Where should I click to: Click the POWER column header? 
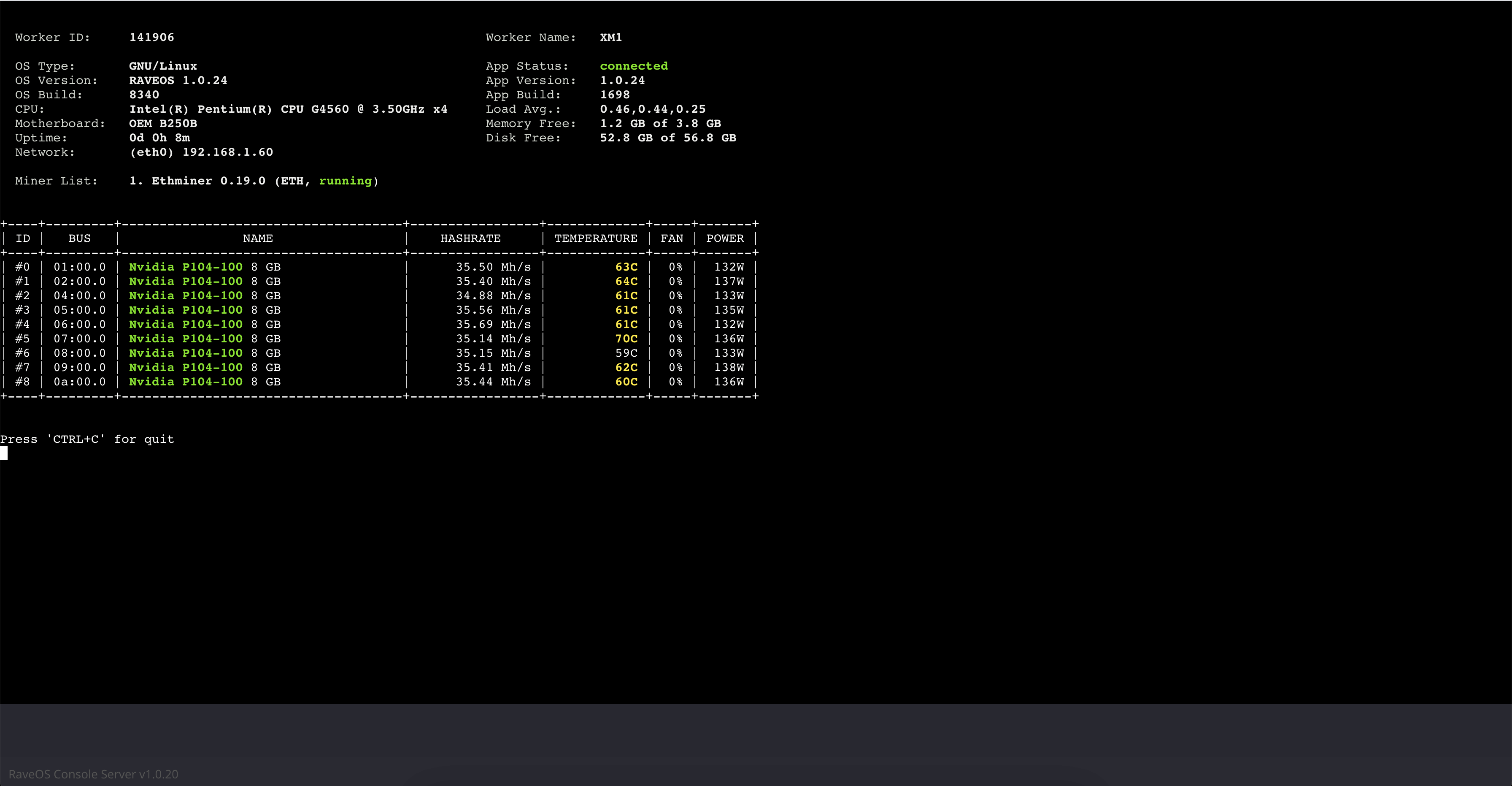point(724,239)
